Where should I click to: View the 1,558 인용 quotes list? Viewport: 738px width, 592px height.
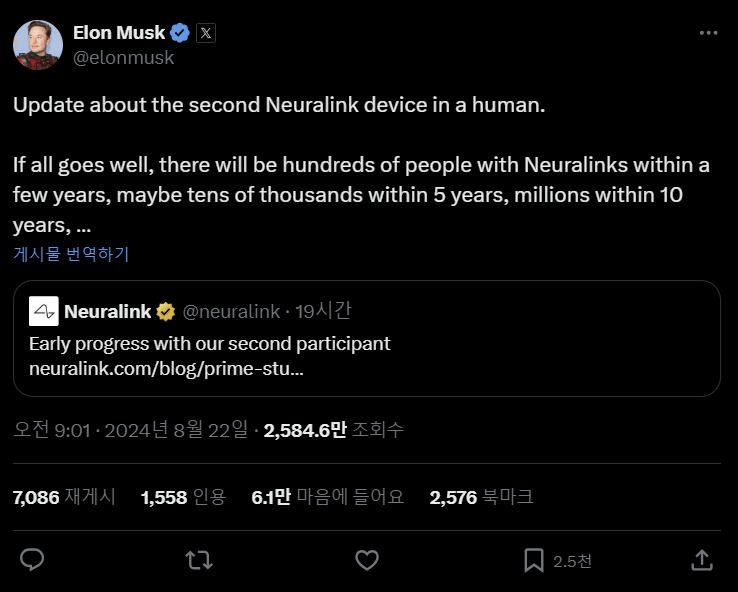[183, 497]
